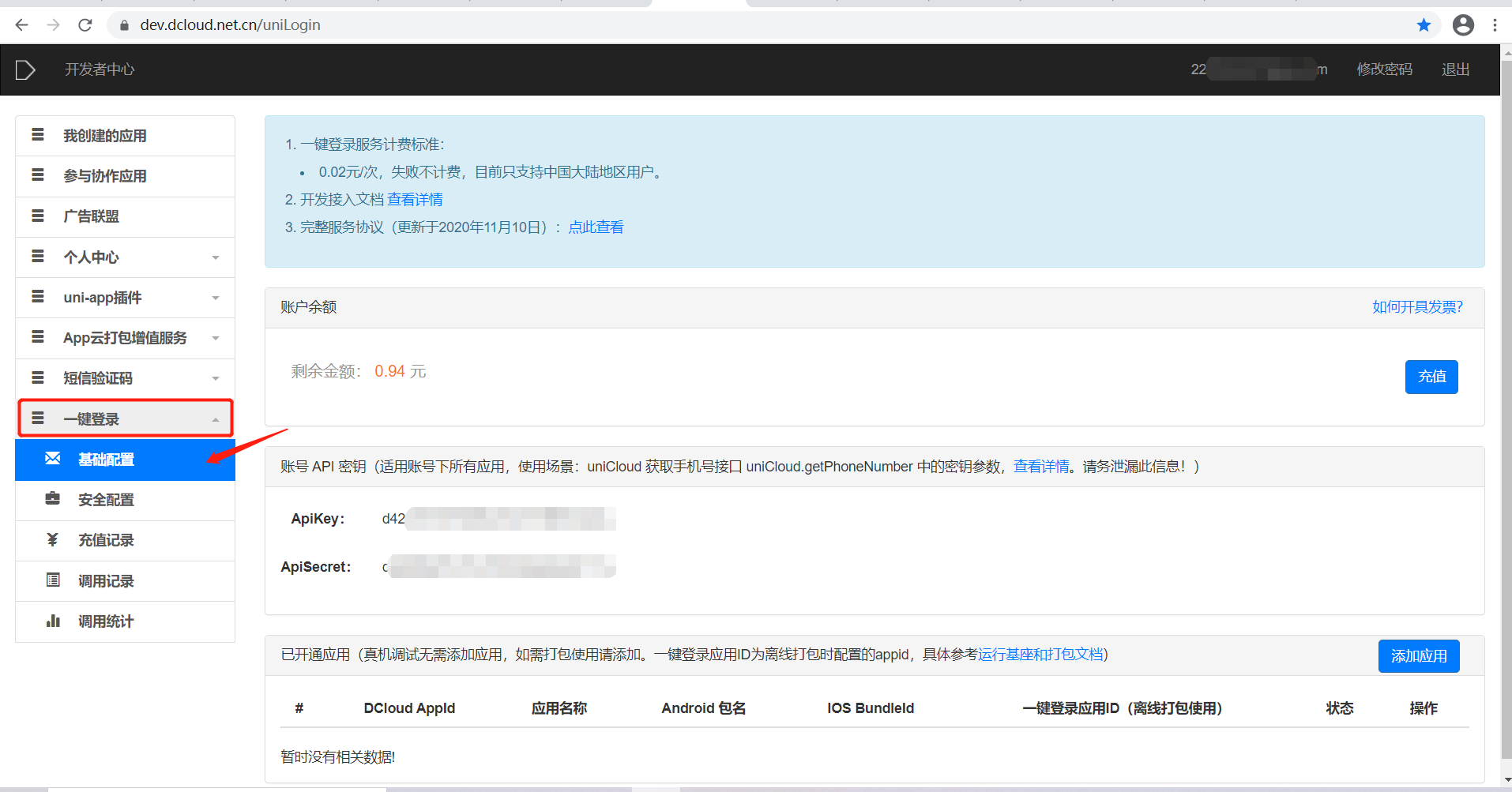Select the 基础配置 envelope icon
1512x792 pixels.
point(52,459)
